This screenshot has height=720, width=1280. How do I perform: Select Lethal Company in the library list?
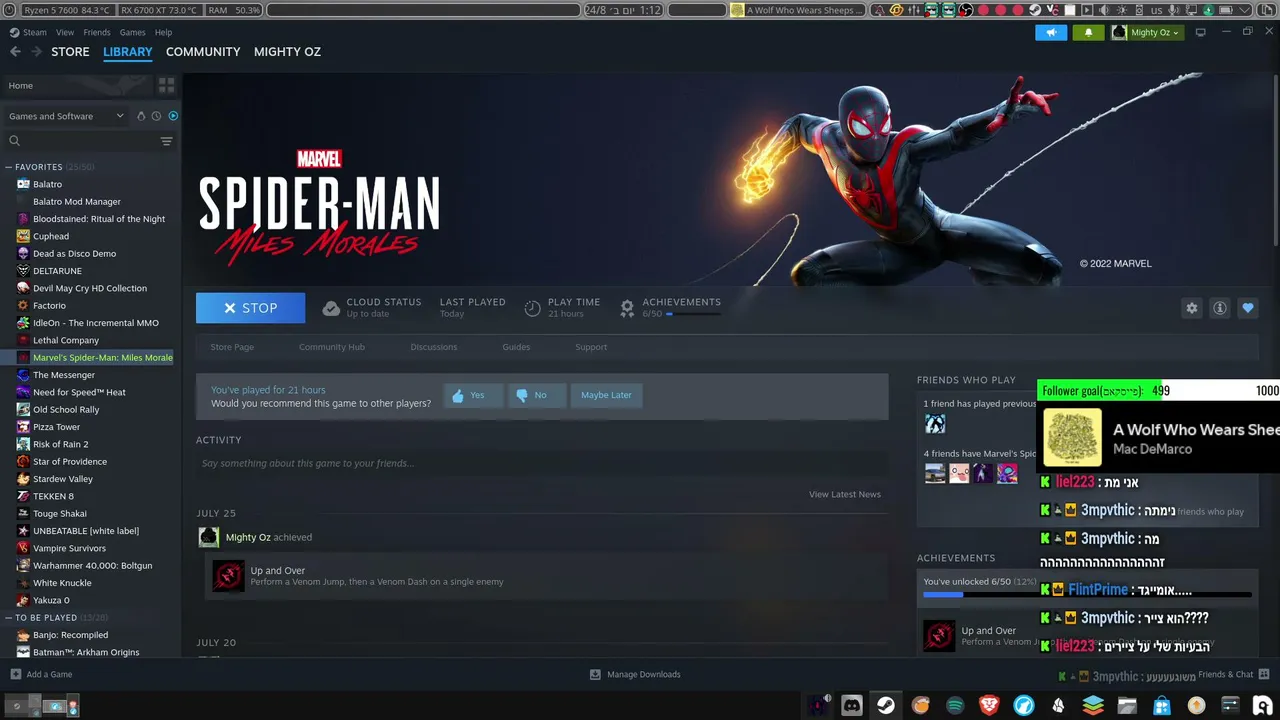click(x=66, y=340)
